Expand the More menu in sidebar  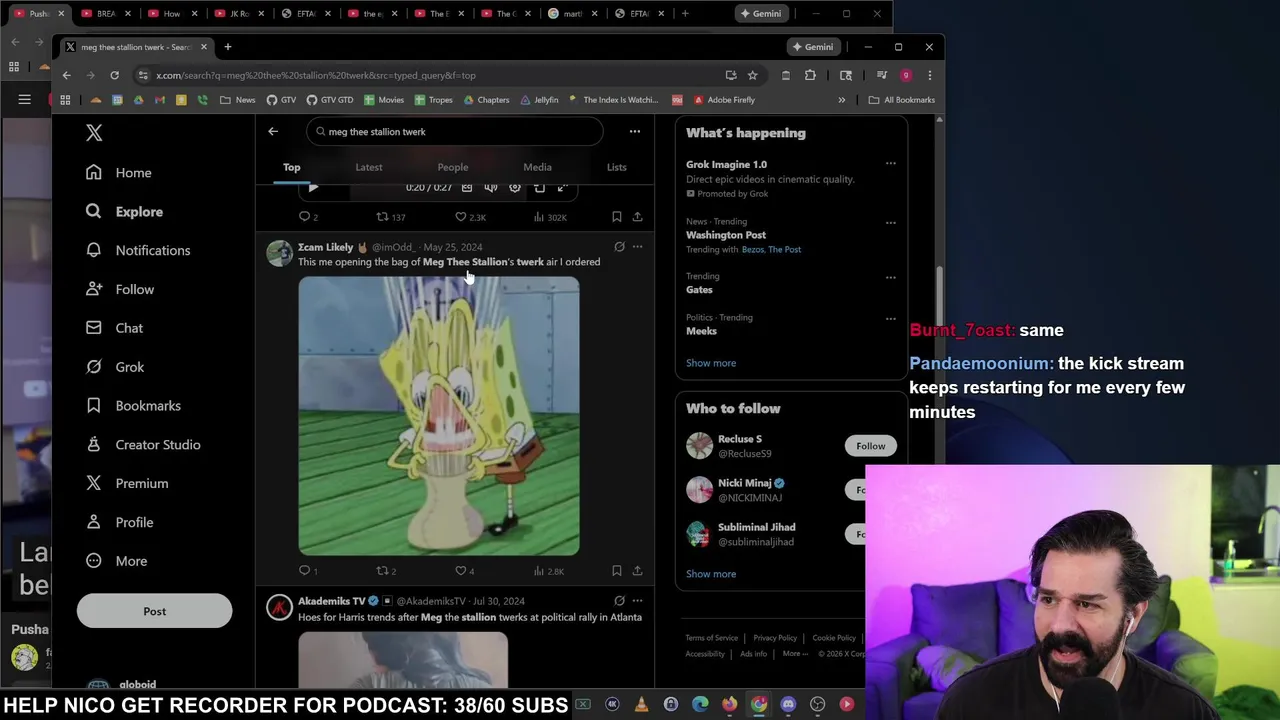[x=117, y=561]
